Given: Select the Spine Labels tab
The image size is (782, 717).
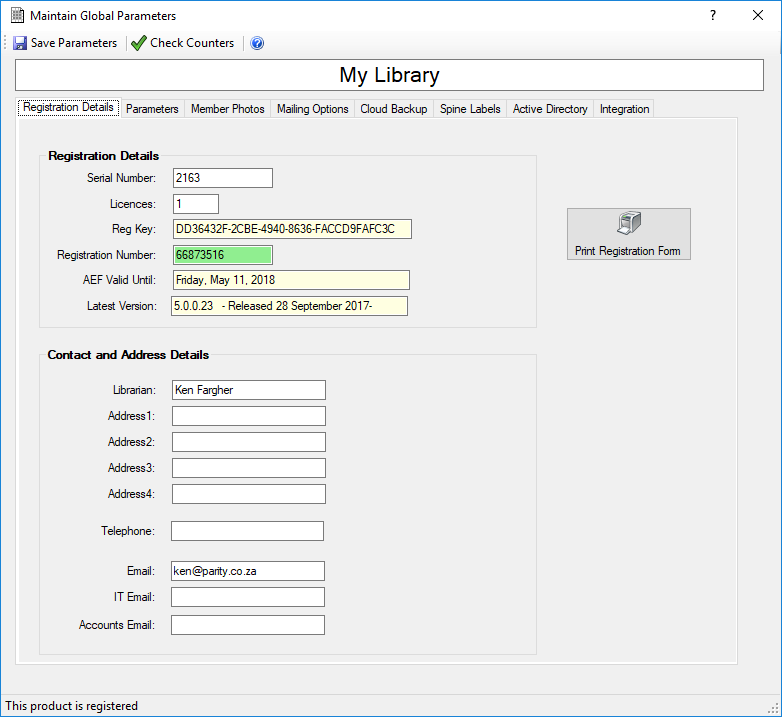Looking at the screenshot, I should pos(470,109).
